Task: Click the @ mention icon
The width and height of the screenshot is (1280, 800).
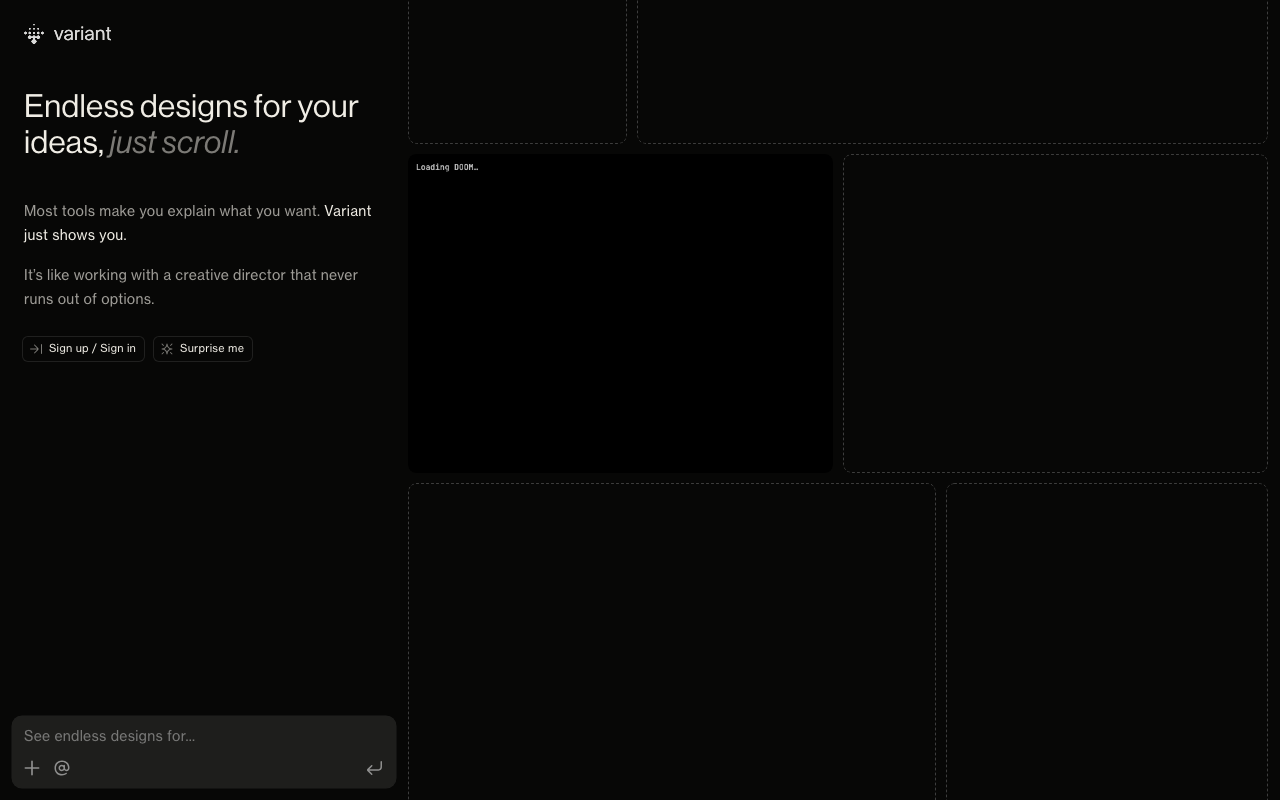Action: (62, 768)
